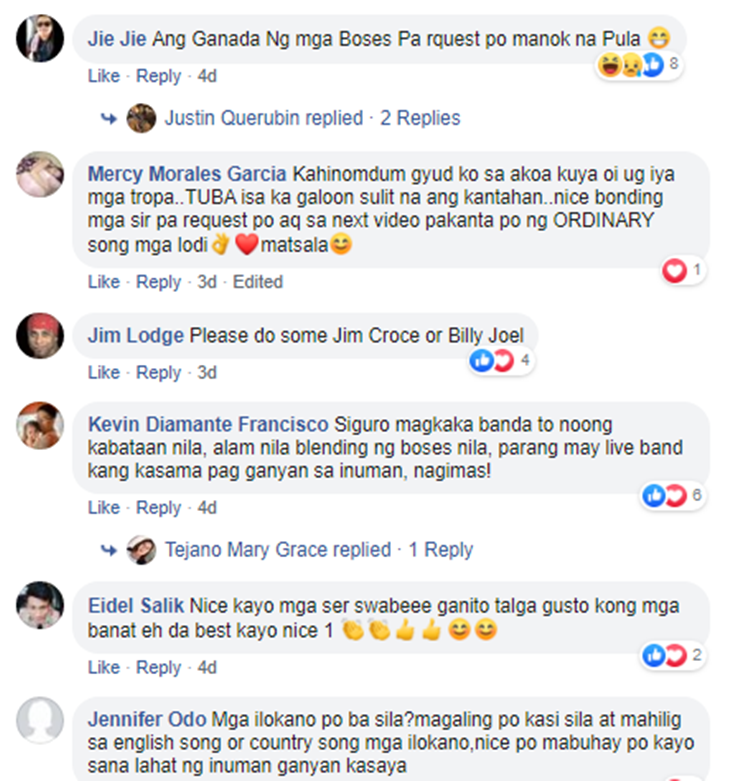
Task: Expand Tejano Mary Grace's 1 Reply thread
Action: click(441, 550)
